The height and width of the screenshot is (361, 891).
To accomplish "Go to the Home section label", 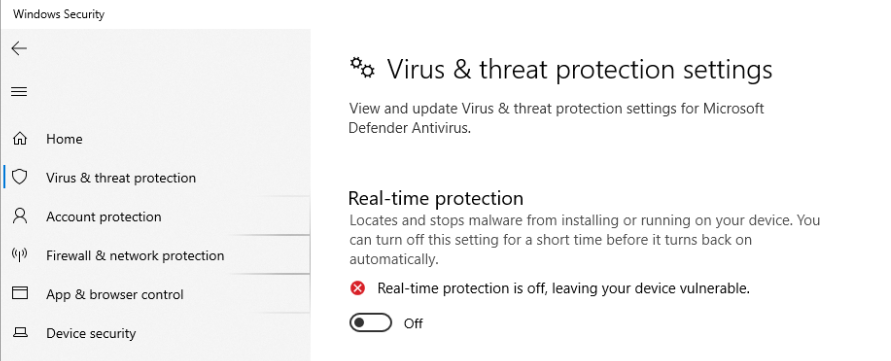I will click(64, 139).
